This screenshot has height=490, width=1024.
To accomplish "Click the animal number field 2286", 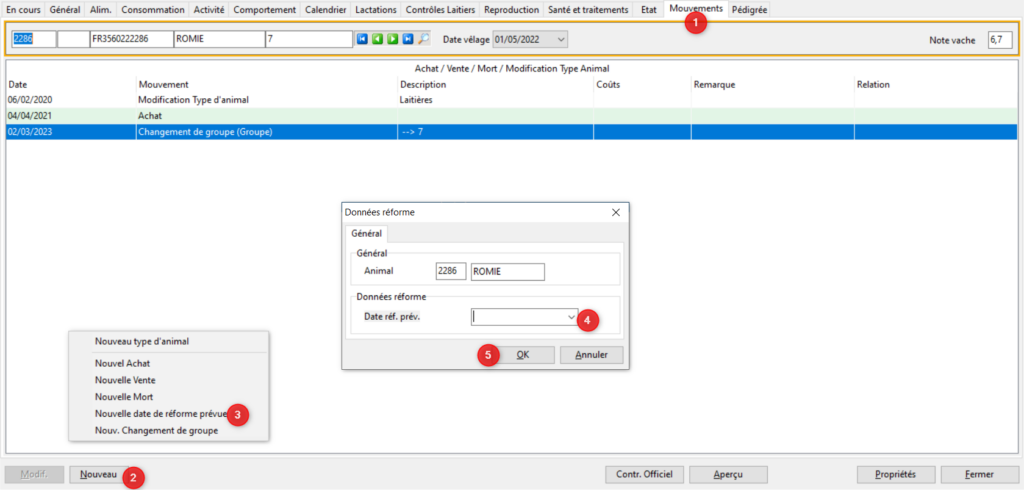I will click(x=34, y=39).
